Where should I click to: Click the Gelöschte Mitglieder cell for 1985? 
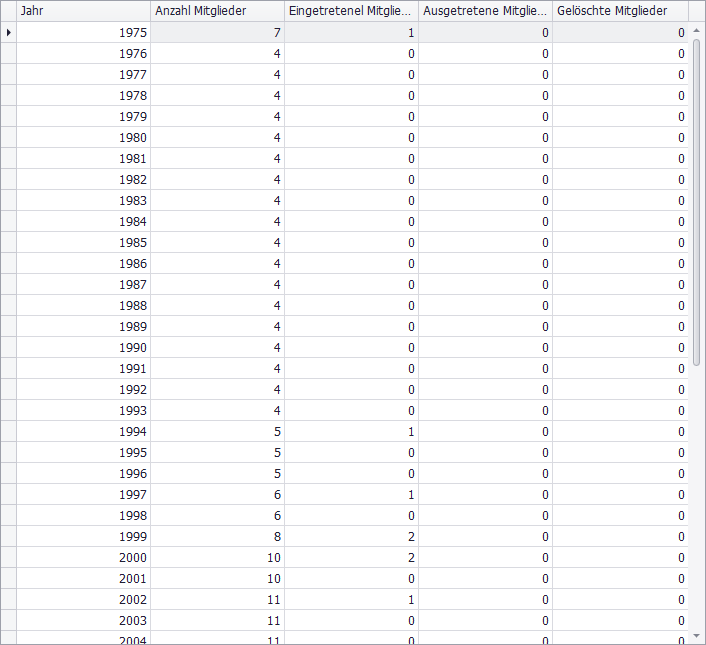(619, 243)
